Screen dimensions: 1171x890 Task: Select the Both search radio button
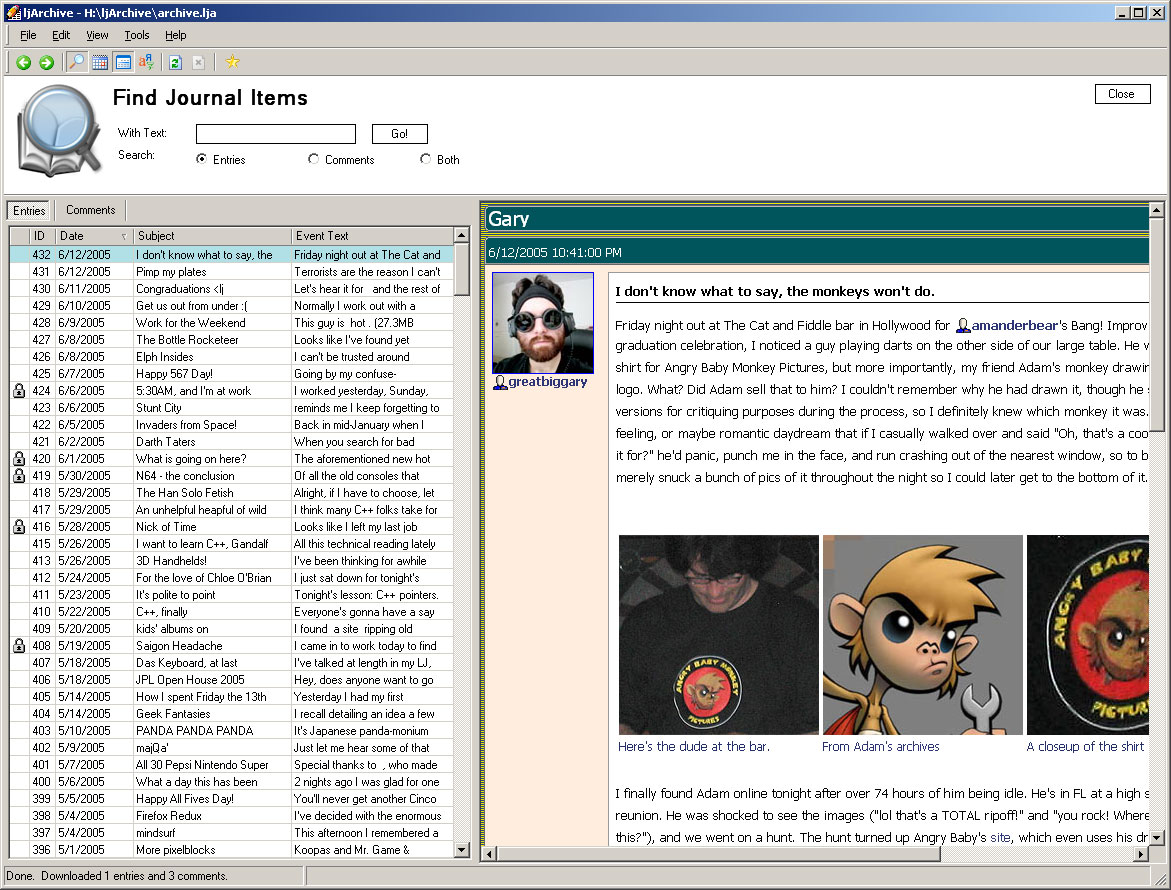[425, 159]
